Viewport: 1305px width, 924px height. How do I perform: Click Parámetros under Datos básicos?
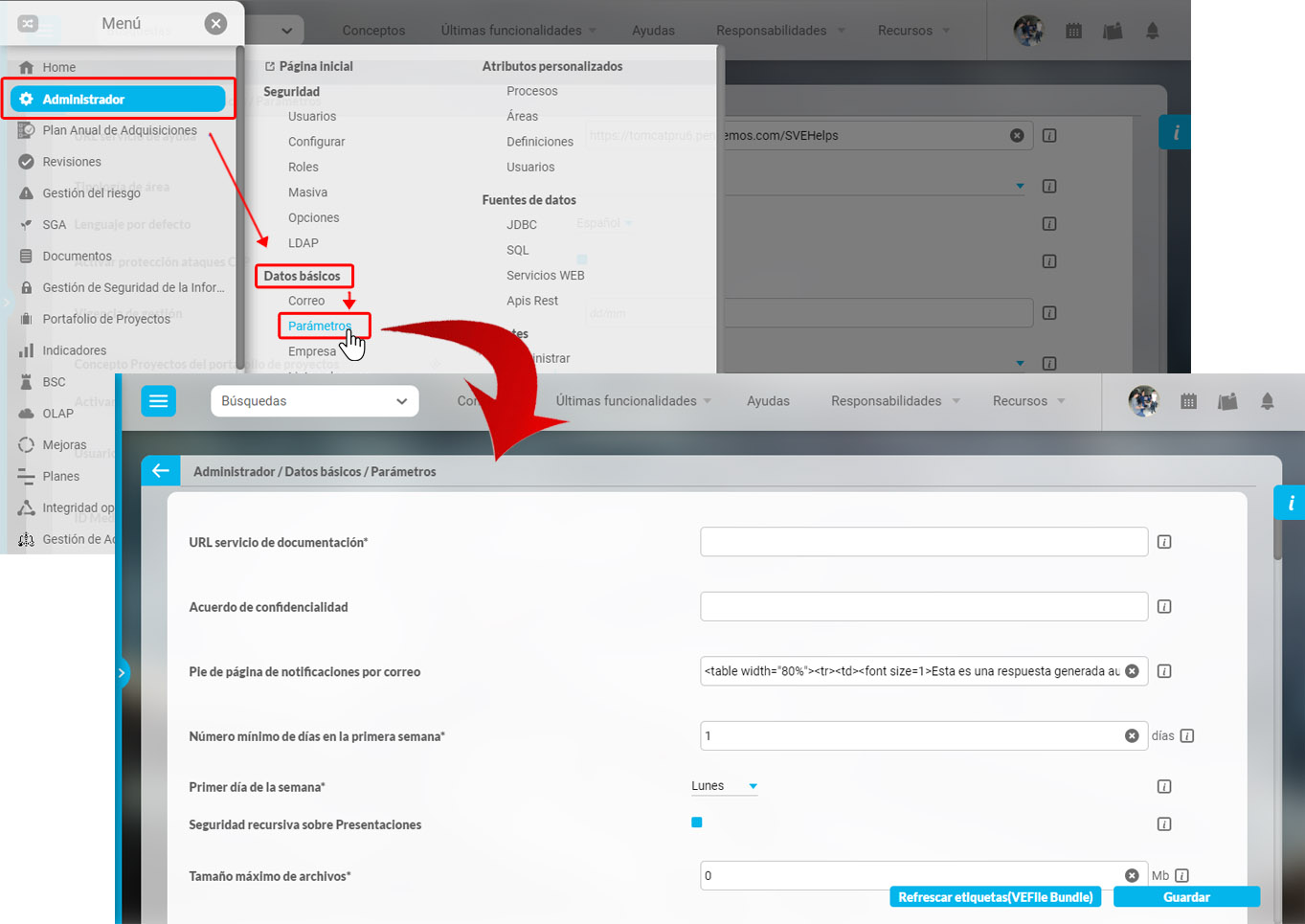coord(320,326)
